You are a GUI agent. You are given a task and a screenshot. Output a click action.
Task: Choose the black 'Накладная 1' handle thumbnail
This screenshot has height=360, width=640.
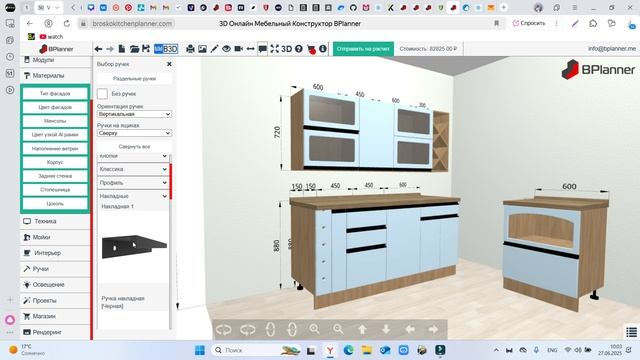[x=134, y=246]
